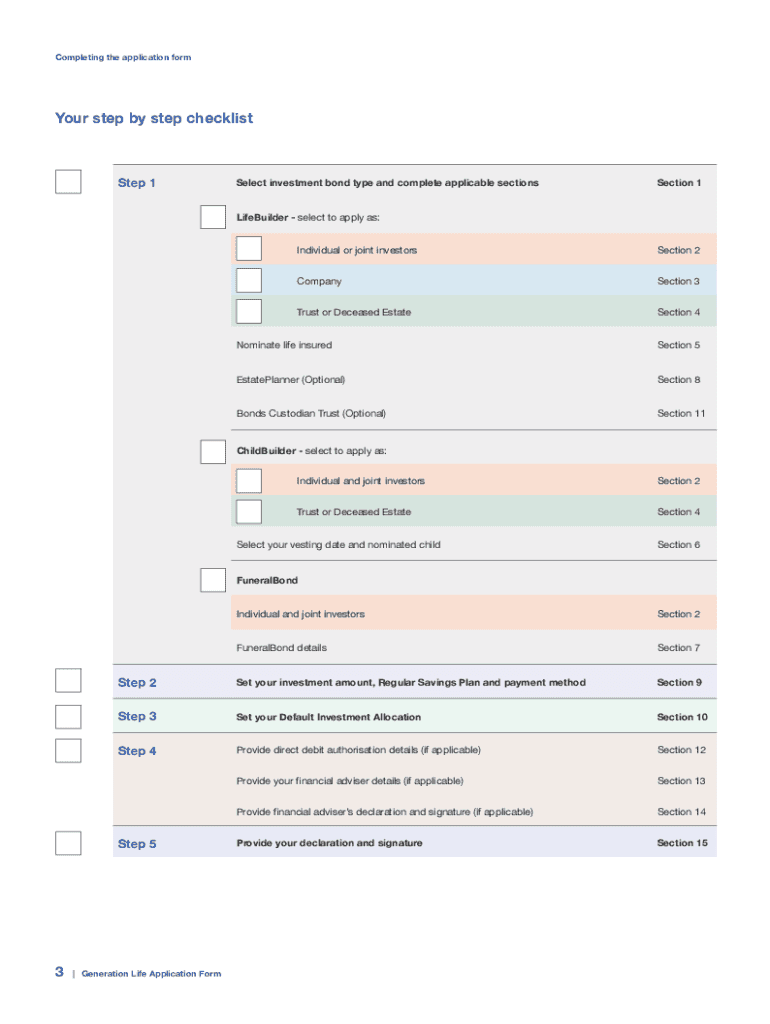Tick the FuneralBond checkbox
Screen dimensions: 770x1024
(213, 580)
